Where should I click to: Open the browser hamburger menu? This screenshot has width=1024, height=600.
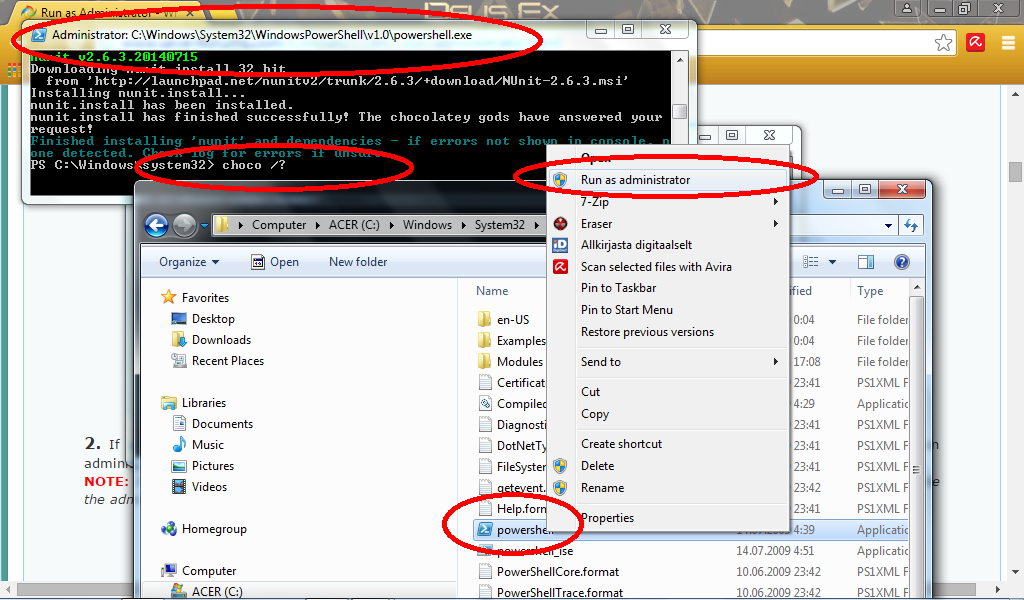1008,43
